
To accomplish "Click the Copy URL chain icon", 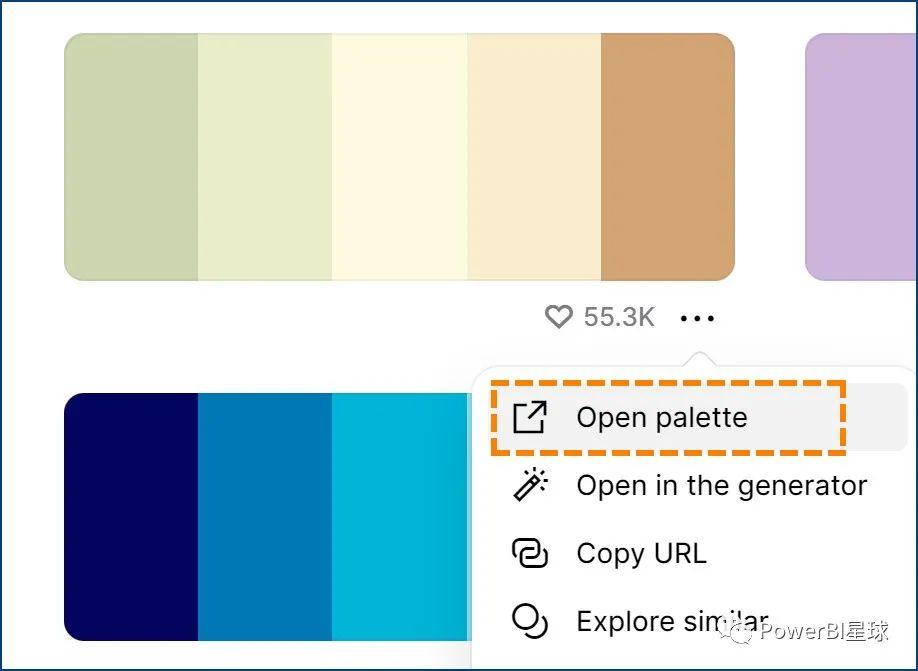I will 529,553.
